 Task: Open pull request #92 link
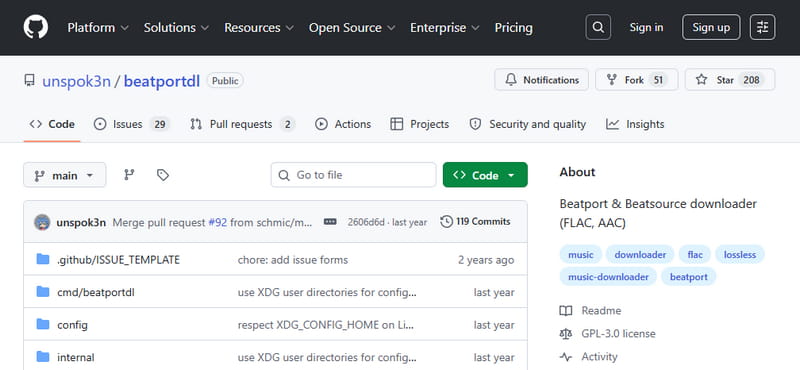217,222
